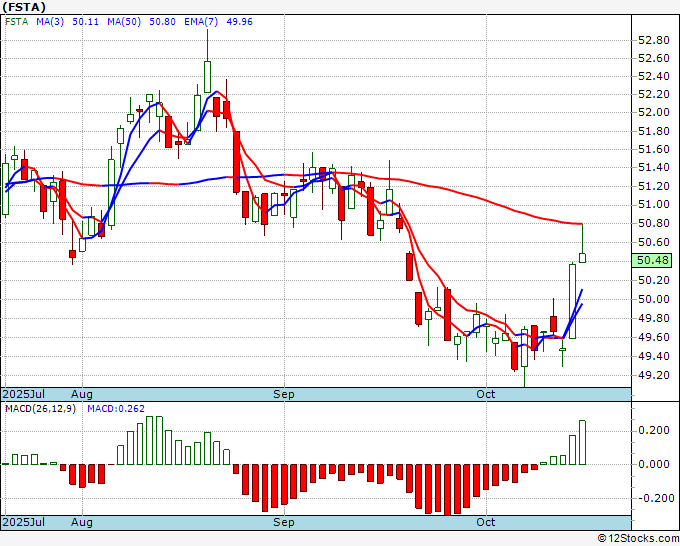Click the MACD:0.262 value label

pos(116,409)
